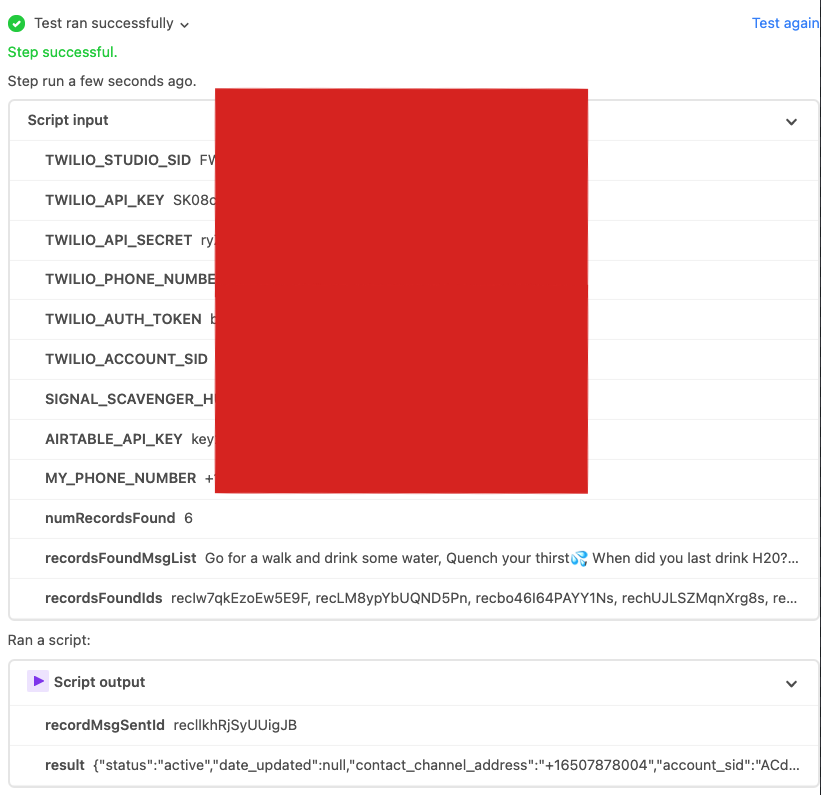Click the recordsFoundIds record list
Screen dimensions: 821x795
pos(484,598)
